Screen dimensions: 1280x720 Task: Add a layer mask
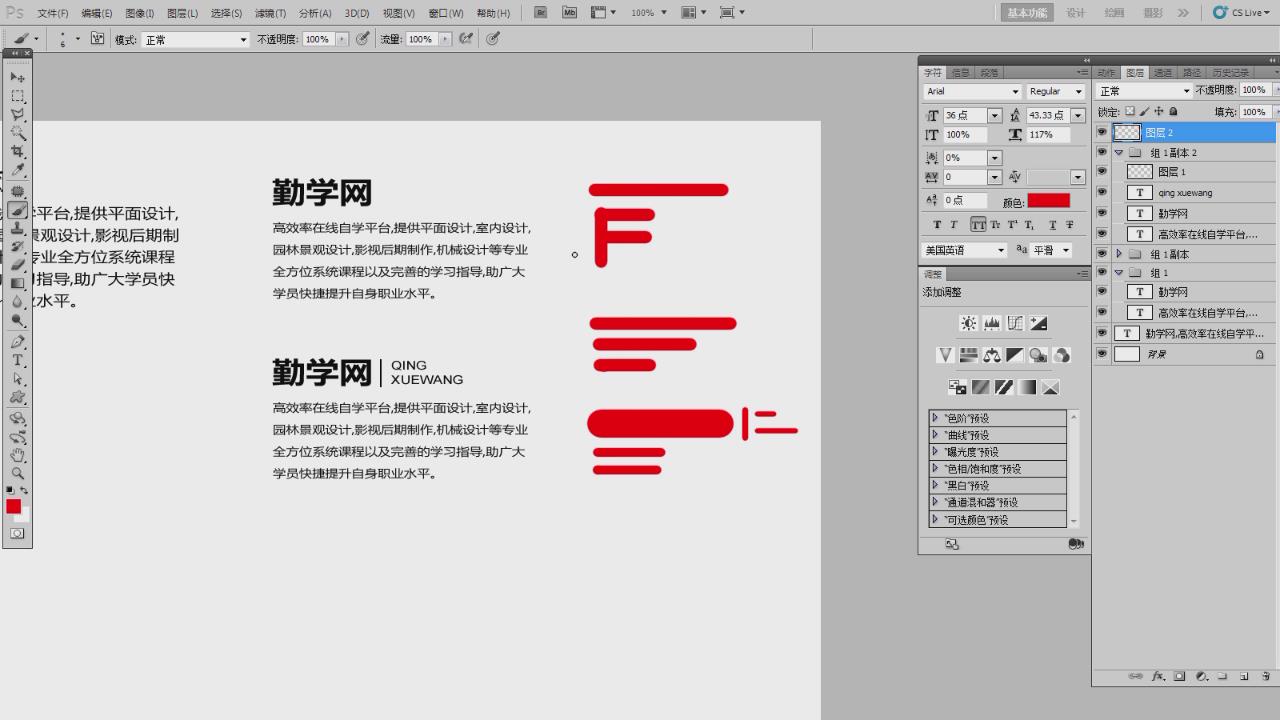(x=1180, y=677)
